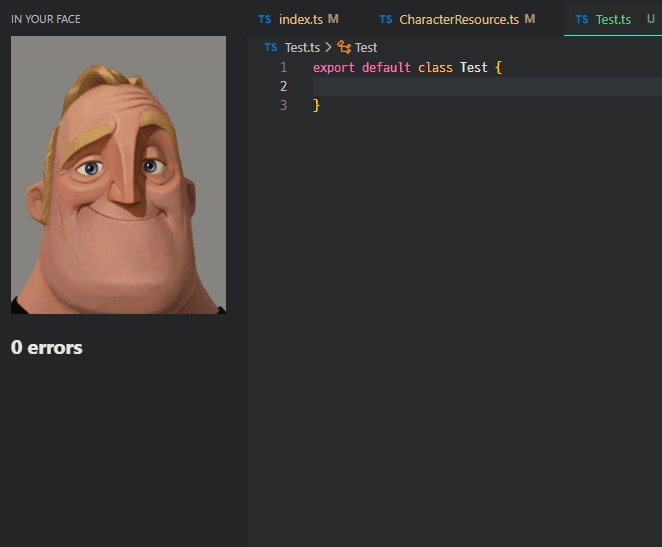662x547 pixels.
Task: Click the IN YOUR FACE panel header
Action: click(x=46, y=19)
